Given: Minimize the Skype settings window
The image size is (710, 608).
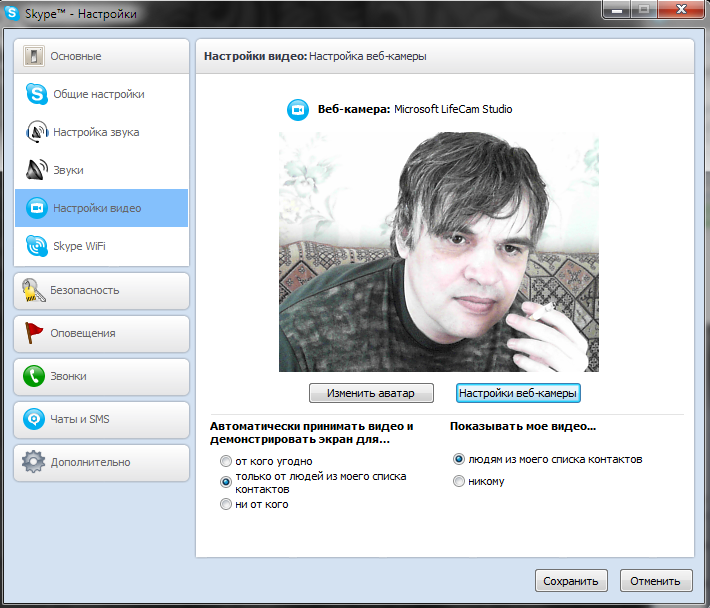Looking at the screenshot, I should 616,9.
